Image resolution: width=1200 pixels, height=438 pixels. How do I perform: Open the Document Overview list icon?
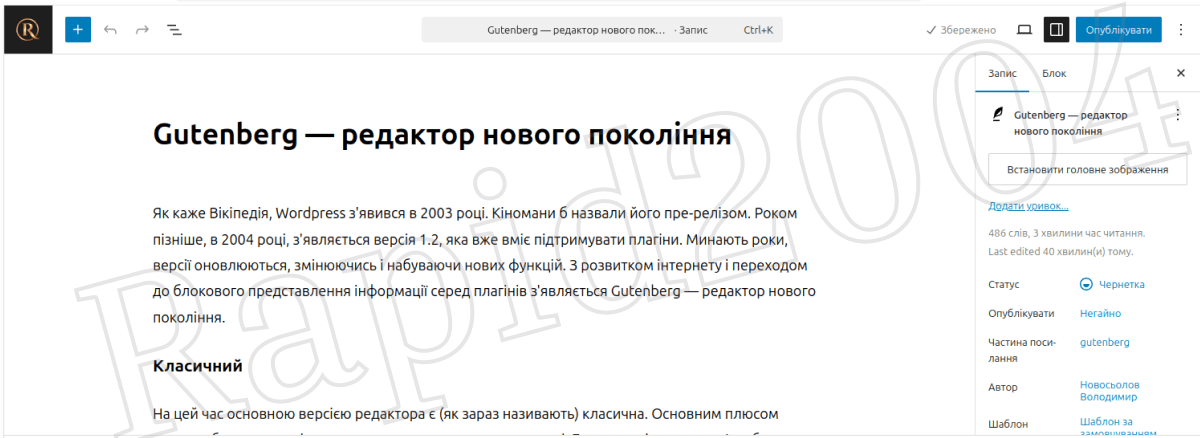[174, 30]
